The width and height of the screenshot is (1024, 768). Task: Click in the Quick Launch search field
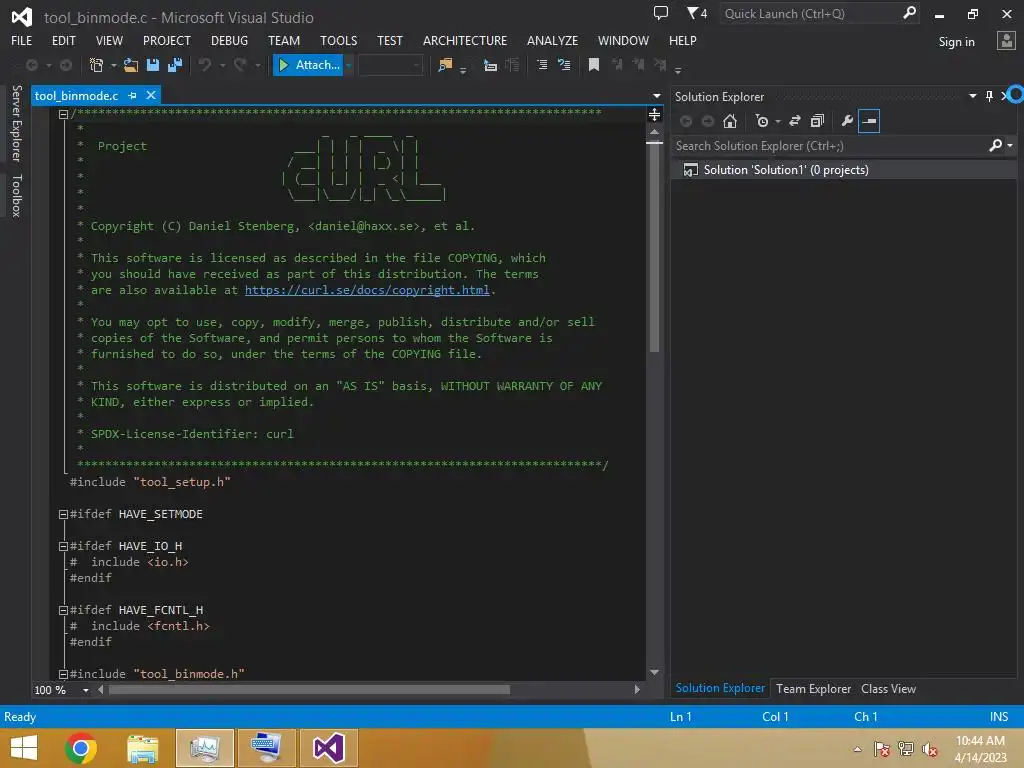point(810,13)
